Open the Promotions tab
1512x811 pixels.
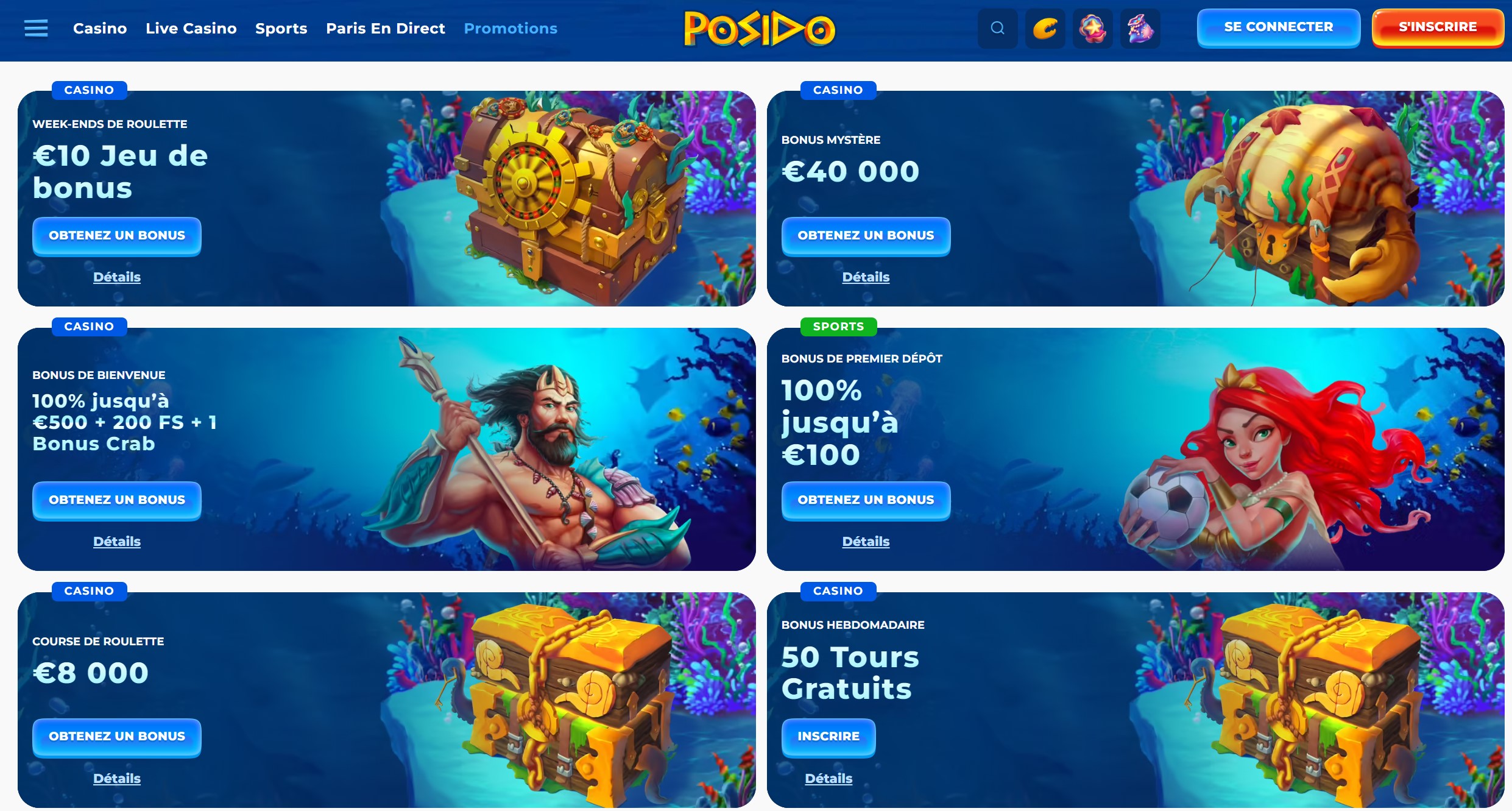(x=510, y=29)
